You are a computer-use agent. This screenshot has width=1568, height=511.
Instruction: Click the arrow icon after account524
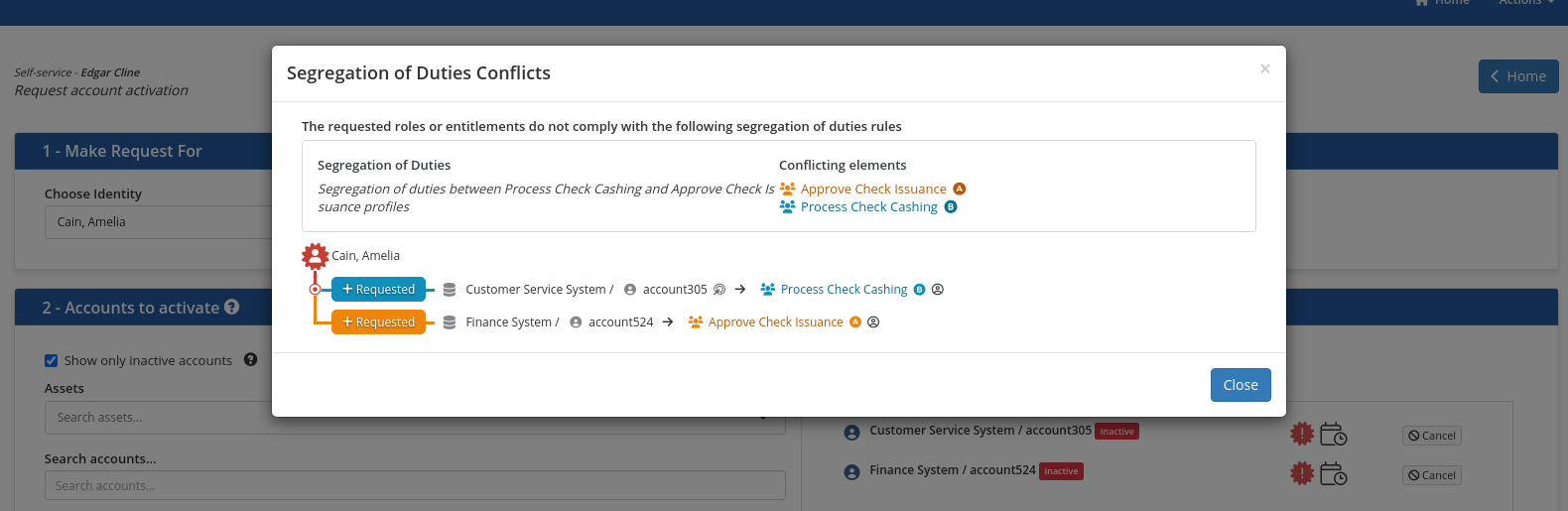[x=668, y=322]
